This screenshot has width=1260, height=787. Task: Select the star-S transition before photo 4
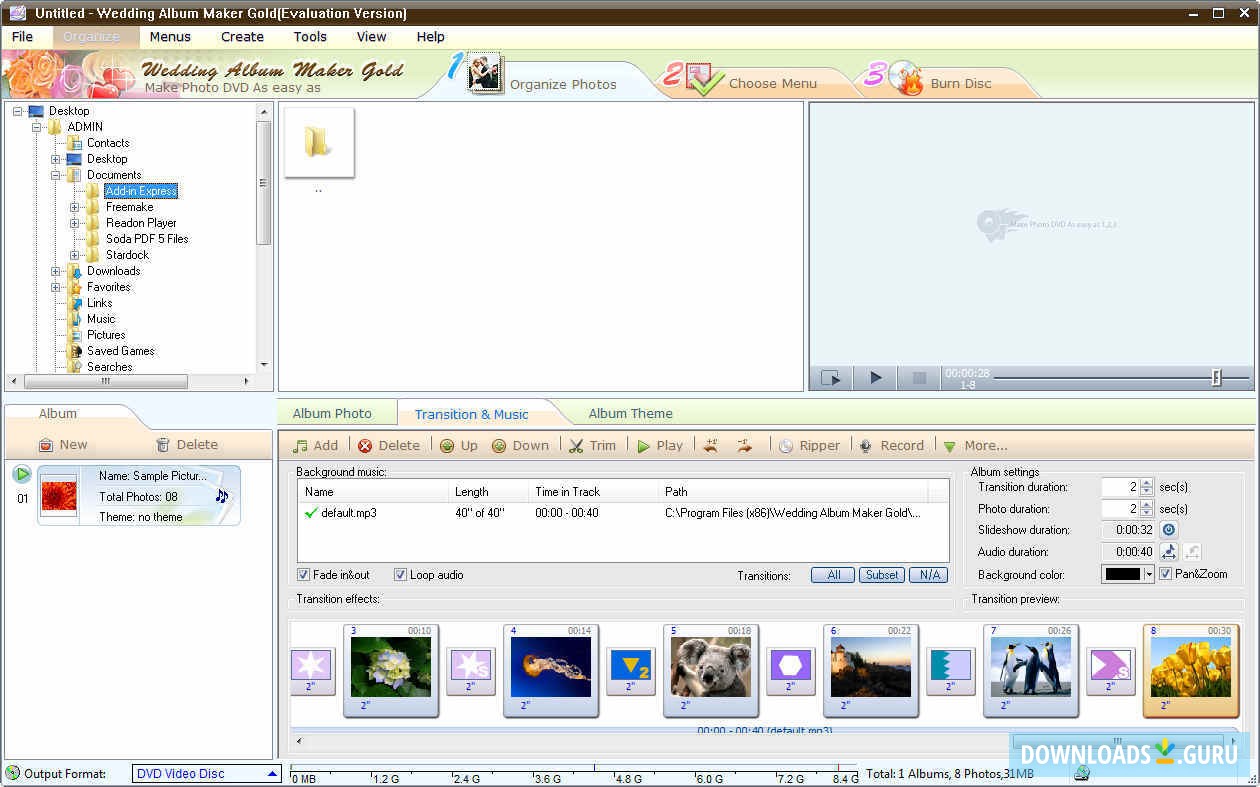pyautogui.click(x=470, y=671)
